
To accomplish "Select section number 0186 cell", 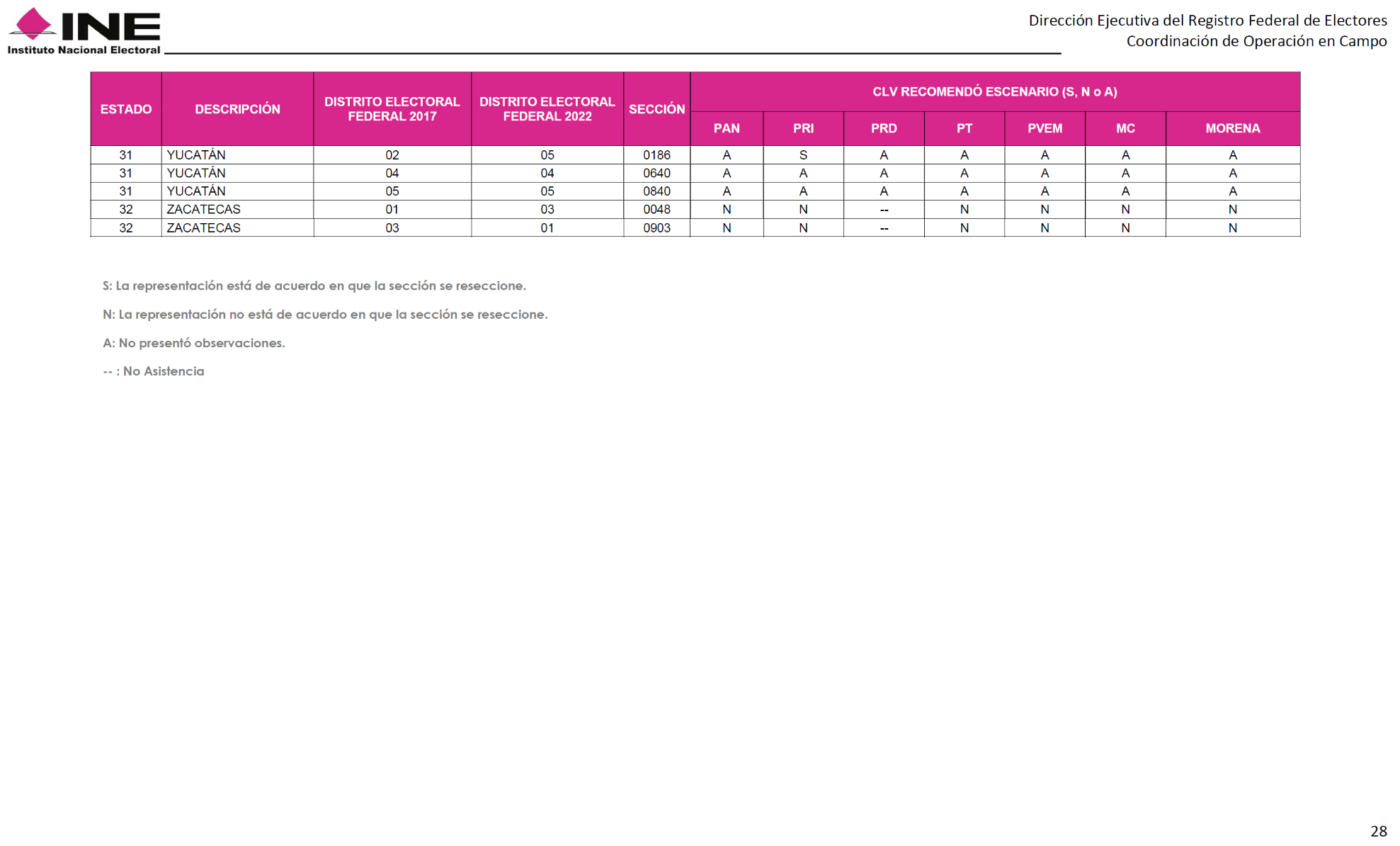I will pyautogui.click(x=656, y=155).
